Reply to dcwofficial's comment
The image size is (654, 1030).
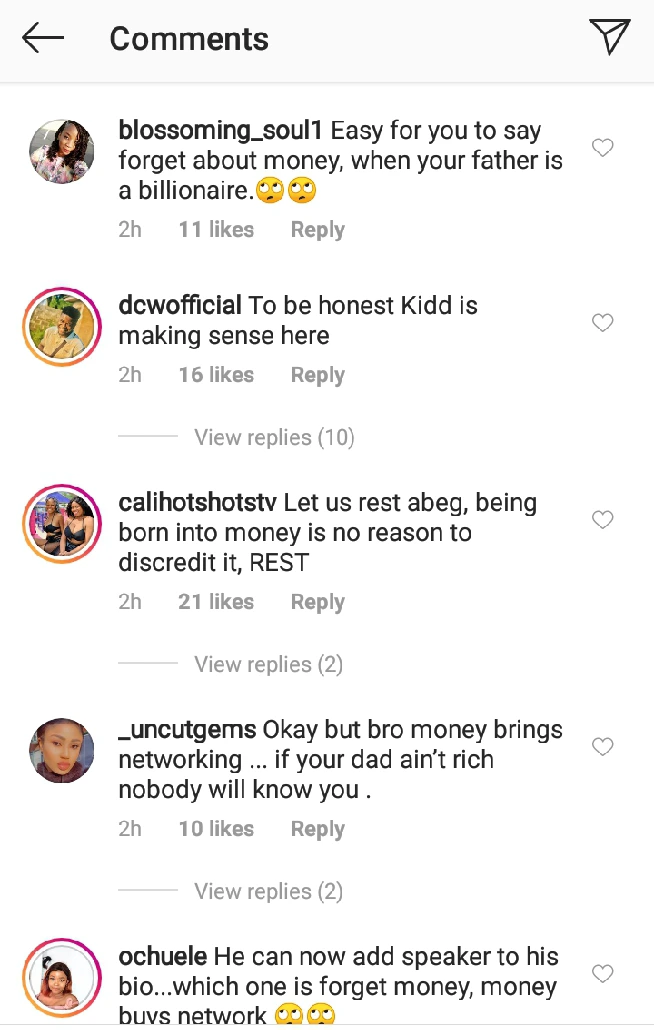click(x=317, y=375)
